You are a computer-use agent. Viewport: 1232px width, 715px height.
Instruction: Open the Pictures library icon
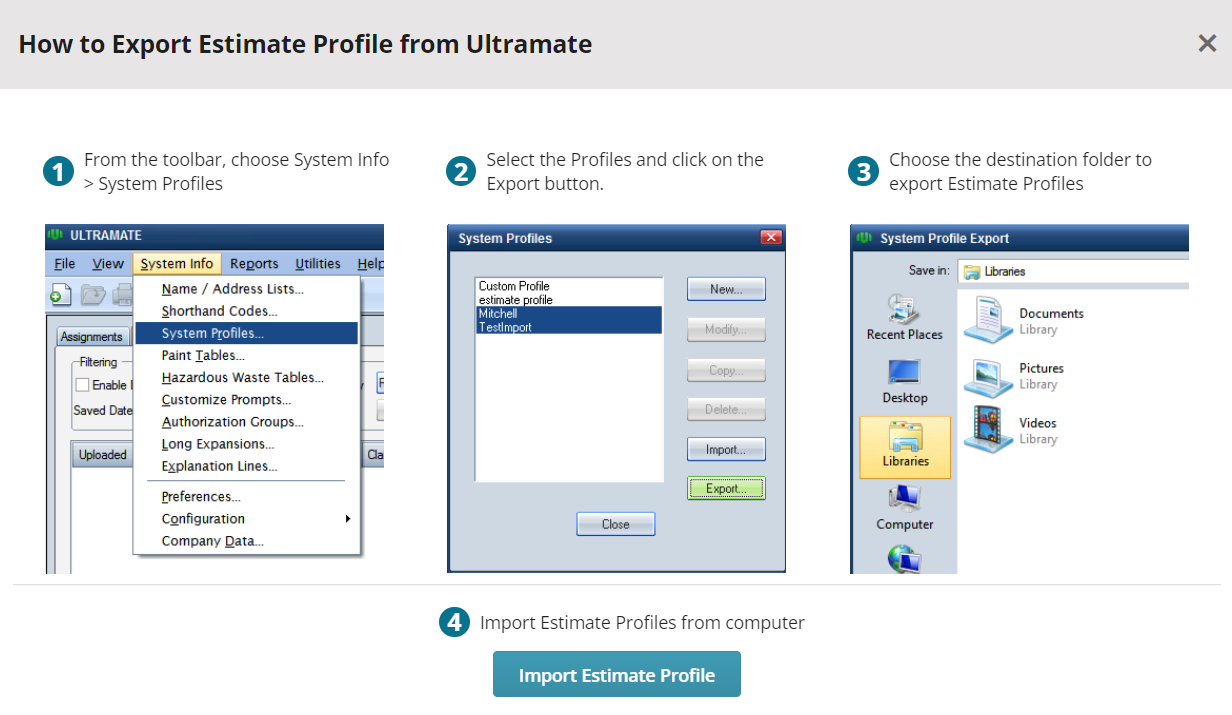988,376
